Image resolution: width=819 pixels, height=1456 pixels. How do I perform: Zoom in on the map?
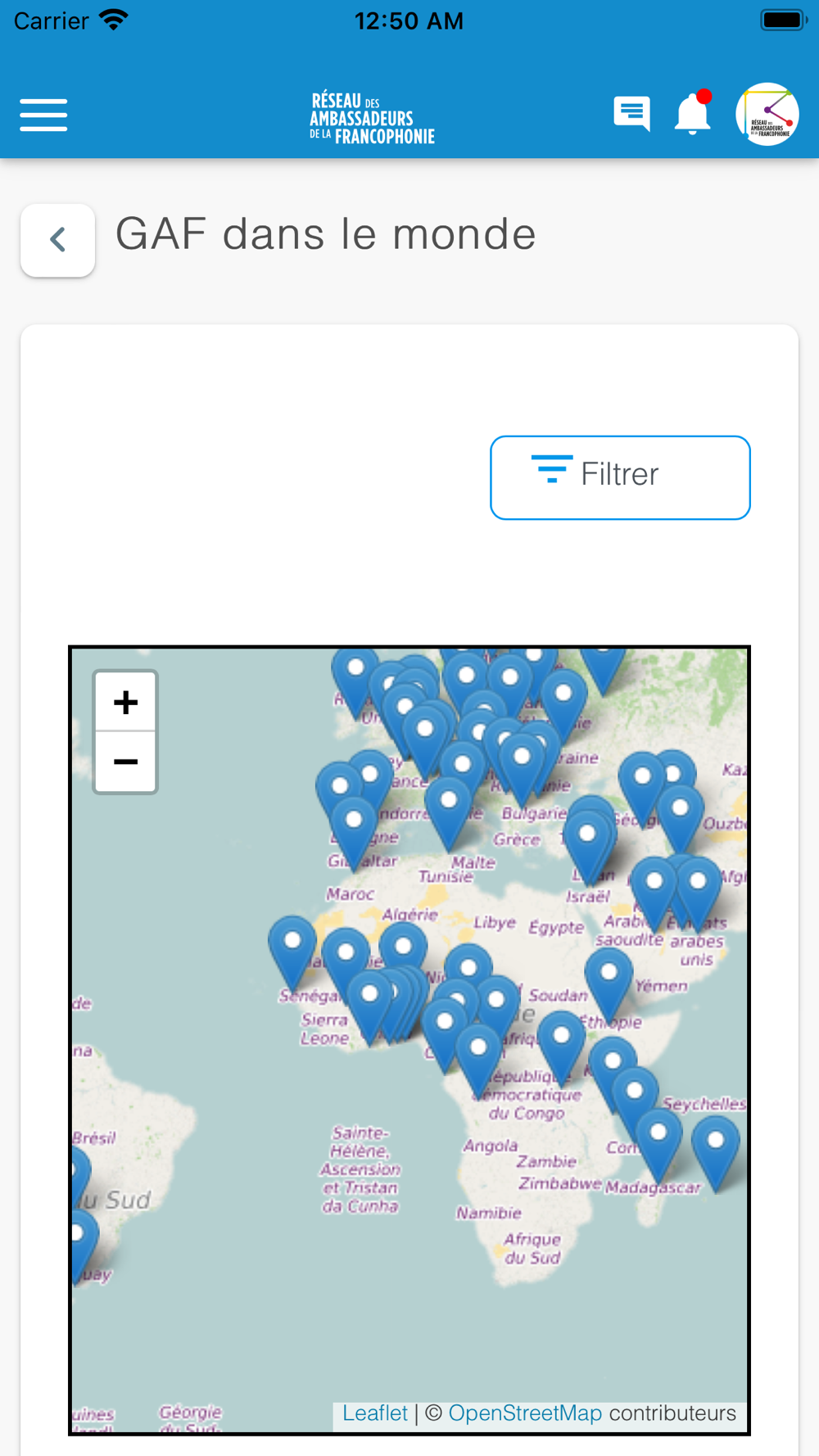pyautogui.click(x=125, y=702)
